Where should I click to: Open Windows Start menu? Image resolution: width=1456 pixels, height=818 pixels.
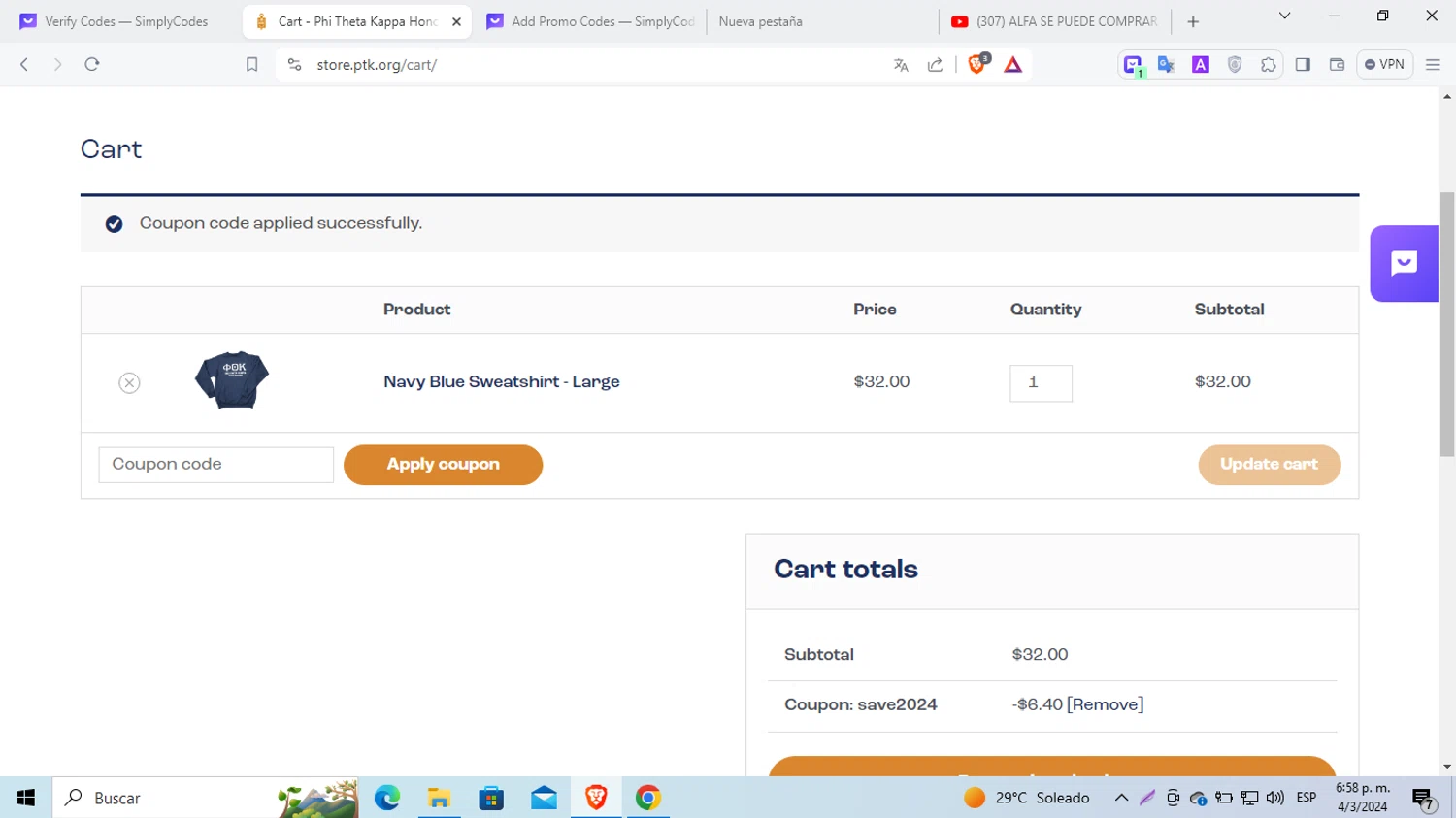(26, 798)
